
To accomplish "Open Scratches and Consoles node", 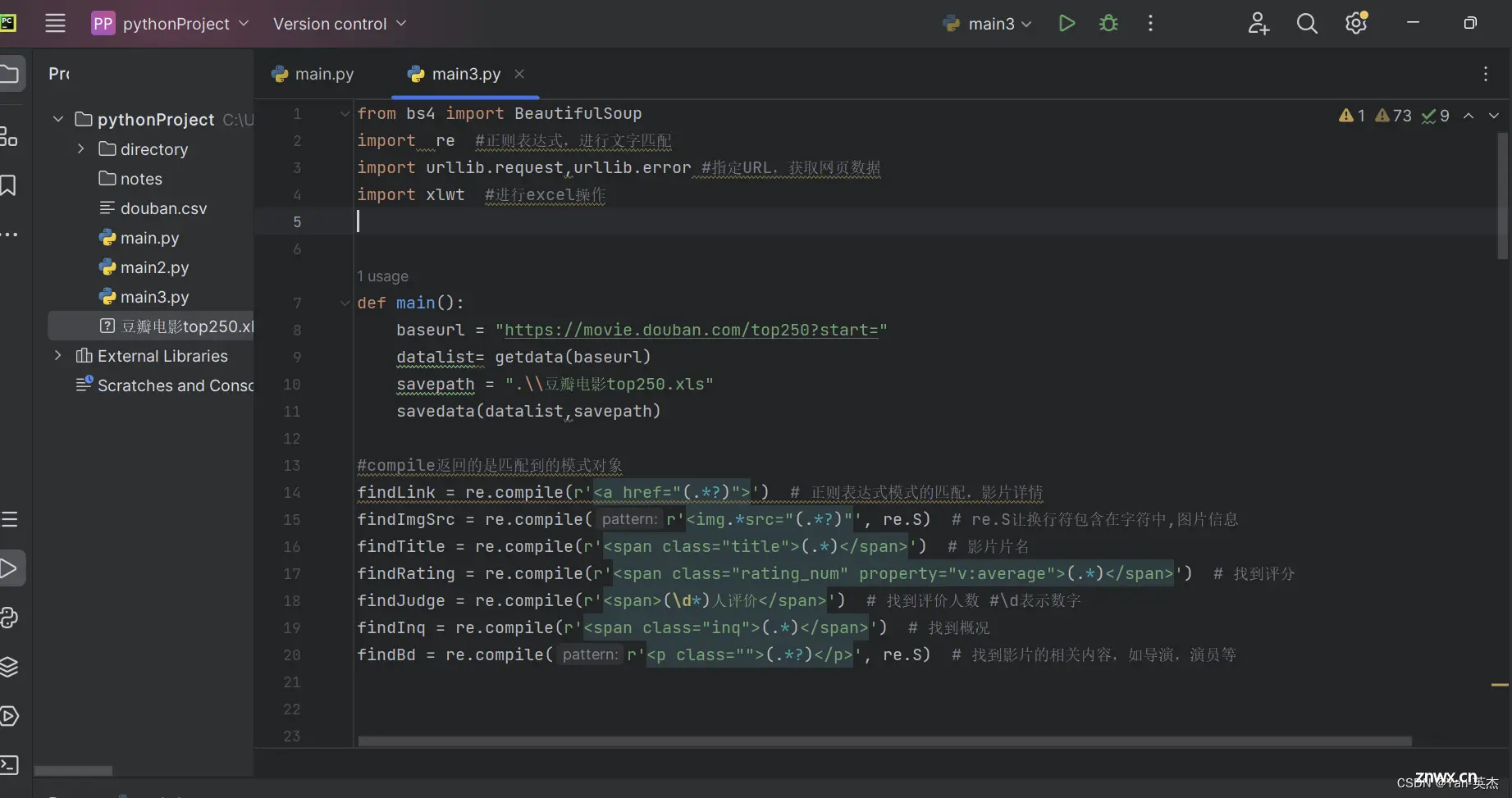I will click(165, 385).
